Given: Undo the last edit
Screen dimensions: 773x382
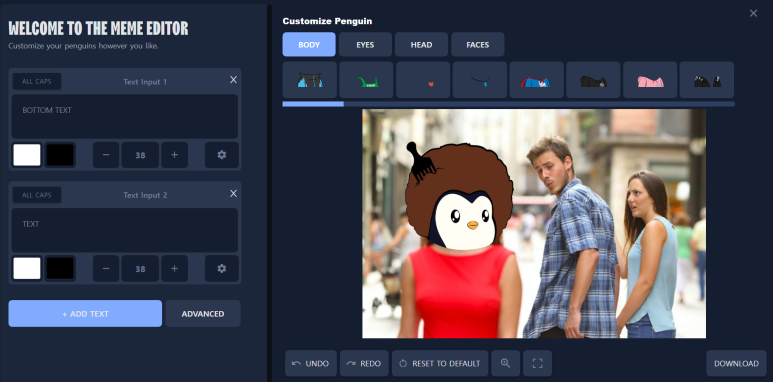Looking at the screenshot, I should 311,363.
